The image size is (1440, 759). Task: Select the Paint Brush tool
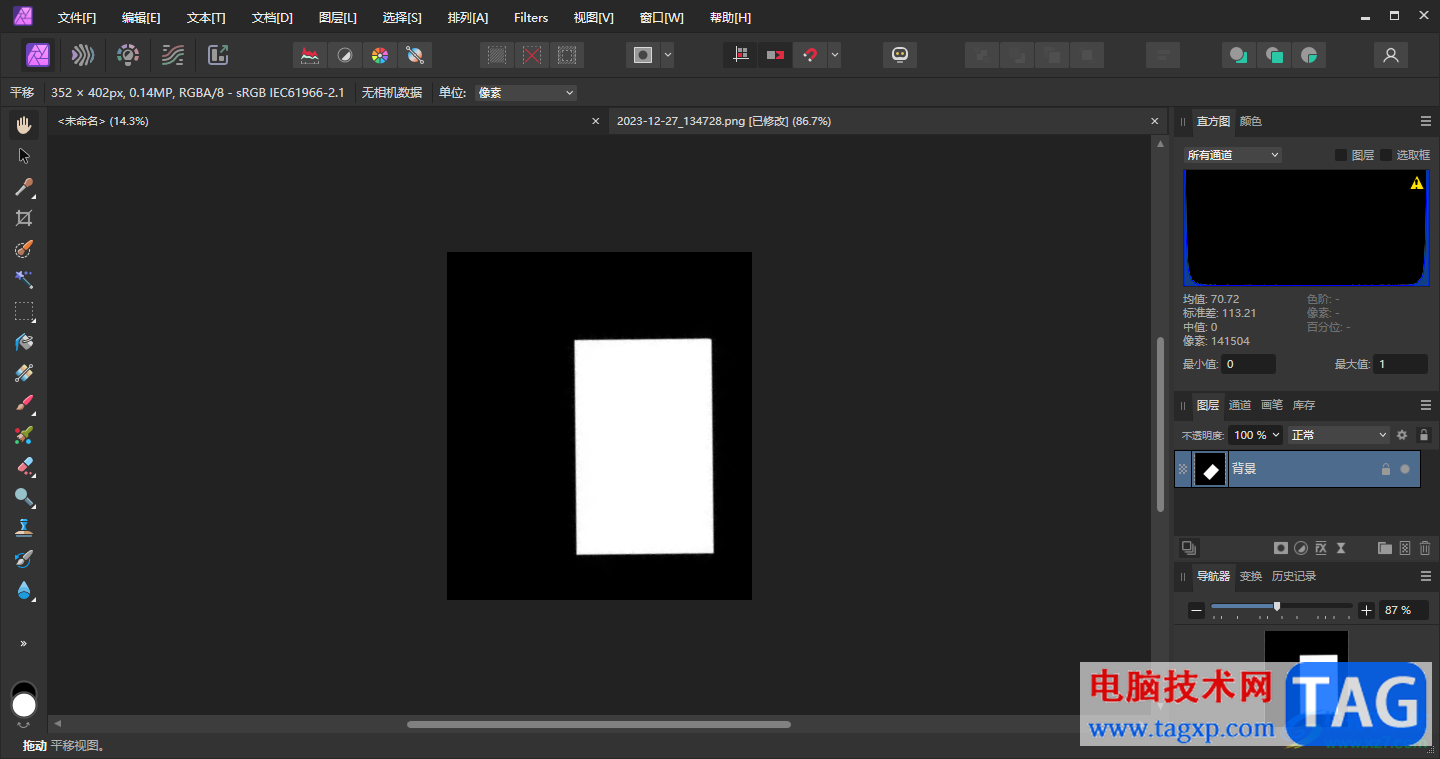24,404
